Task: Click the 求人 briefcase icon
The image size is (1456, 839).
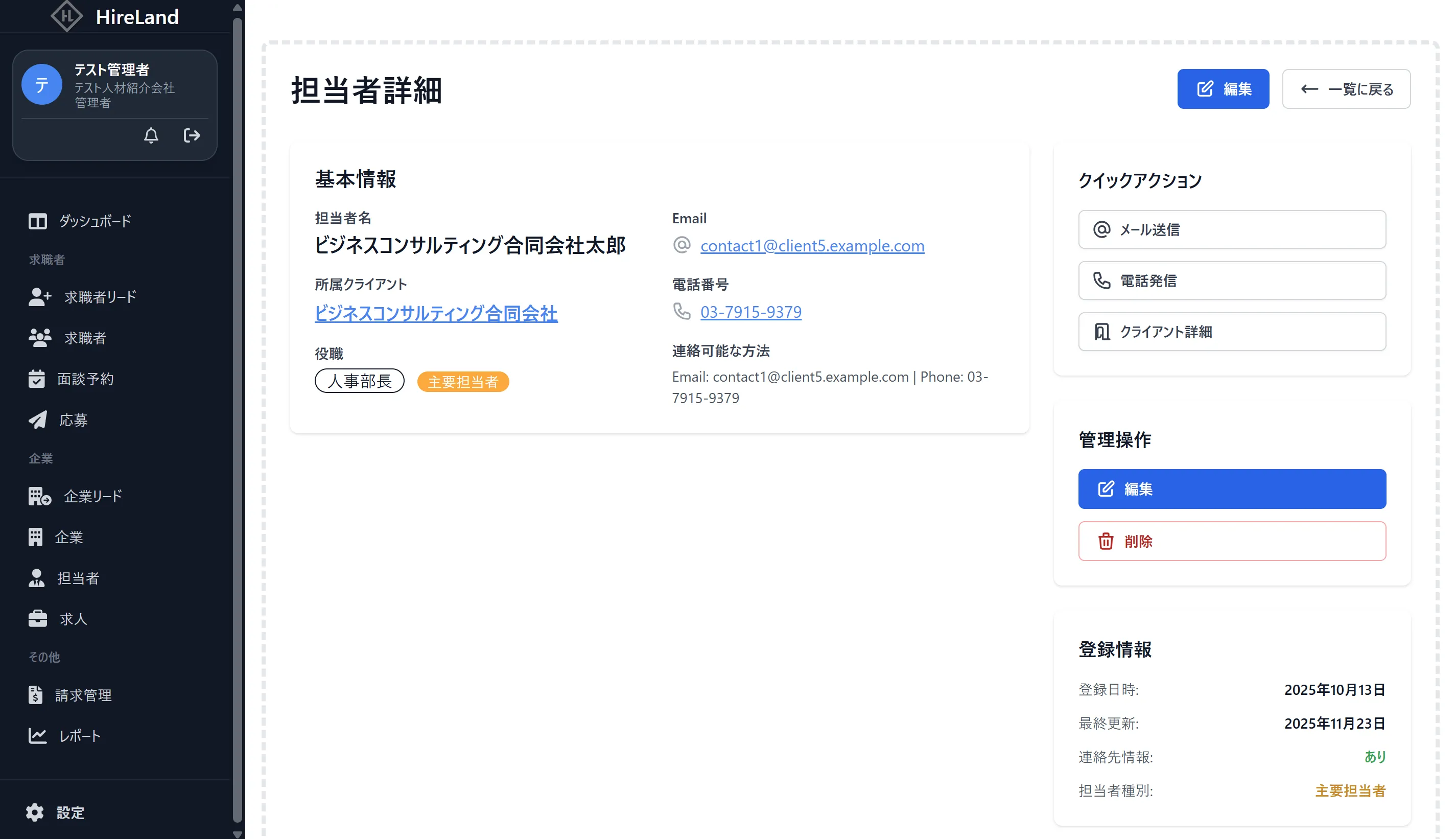Action: (x=37, y=619)
